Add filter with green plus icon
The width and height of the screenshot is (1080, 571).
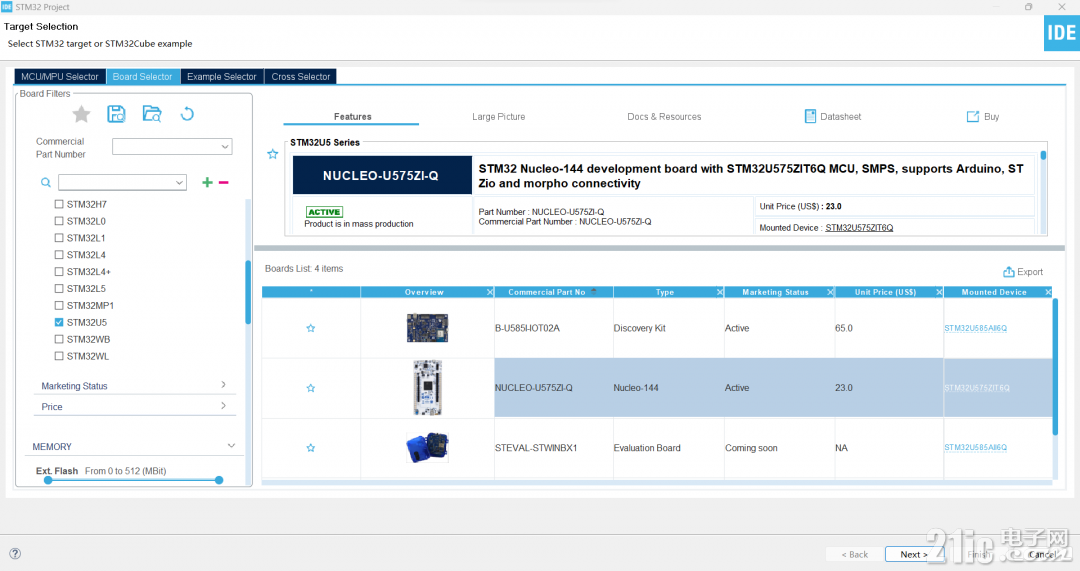coord(207,183)
